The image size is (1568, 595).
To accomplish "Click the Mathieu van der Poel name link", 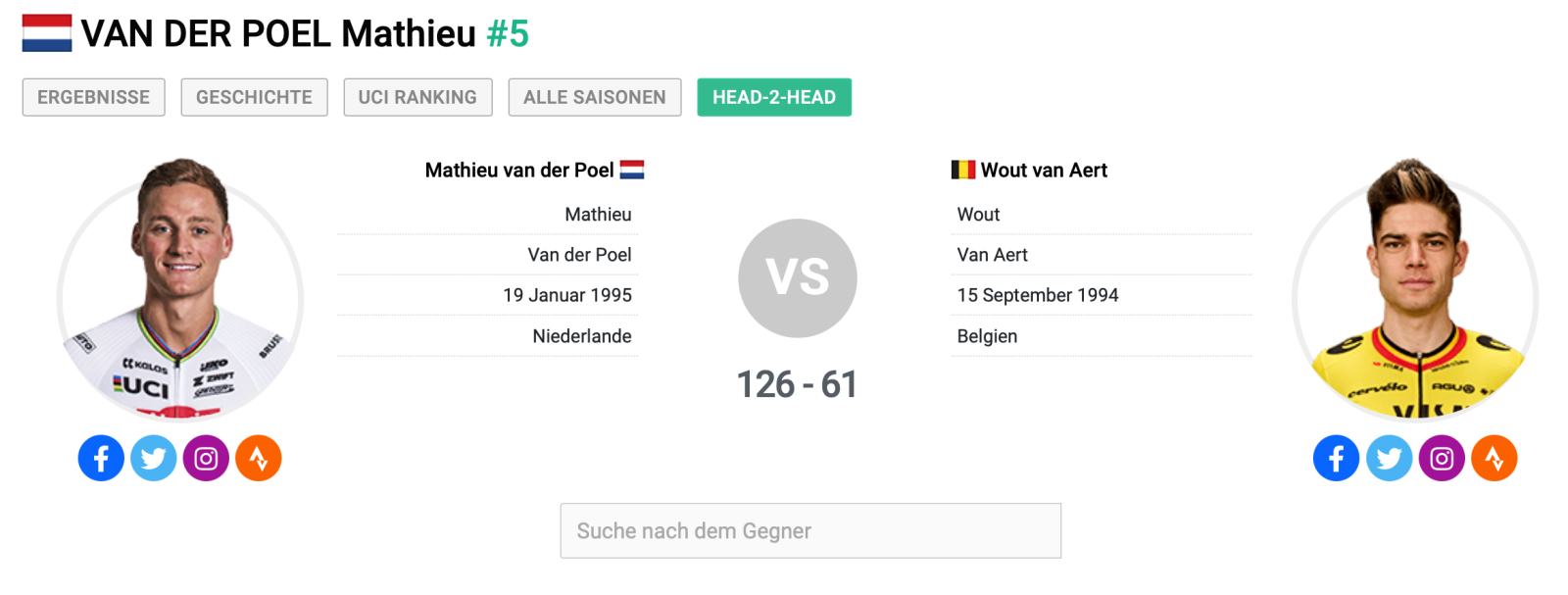I will click(x=519, y=171).
